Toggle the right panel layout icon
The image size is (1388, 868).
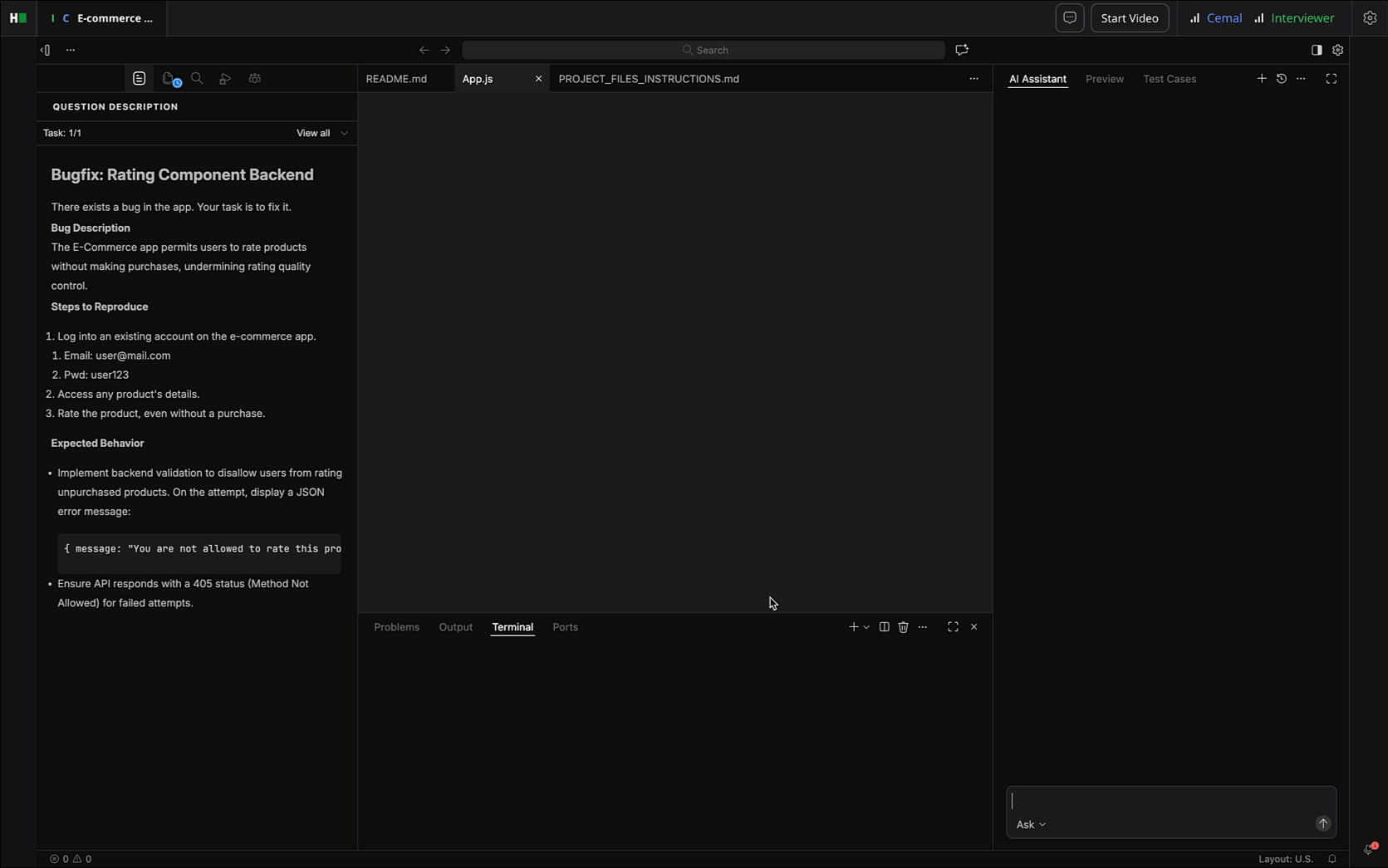point(1315,50)
